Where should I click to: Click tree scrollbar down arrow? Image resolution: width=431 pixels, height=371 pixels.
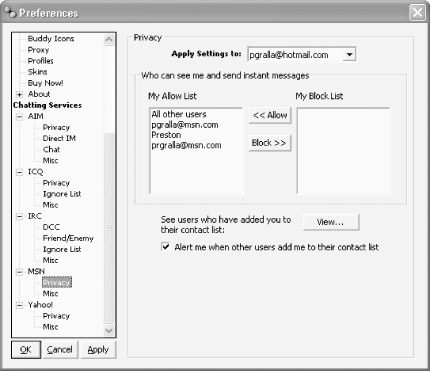point(109,331)
